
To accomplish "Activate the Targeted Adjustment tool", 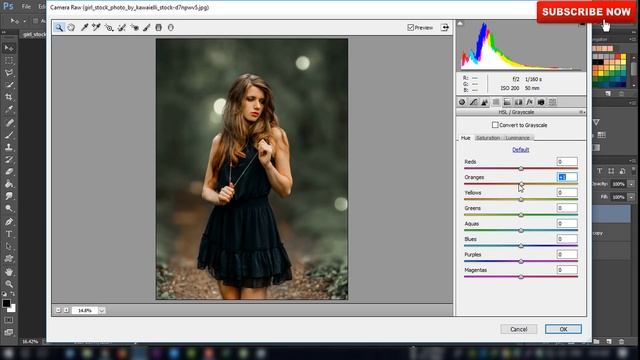I will (x=109, y=27).
